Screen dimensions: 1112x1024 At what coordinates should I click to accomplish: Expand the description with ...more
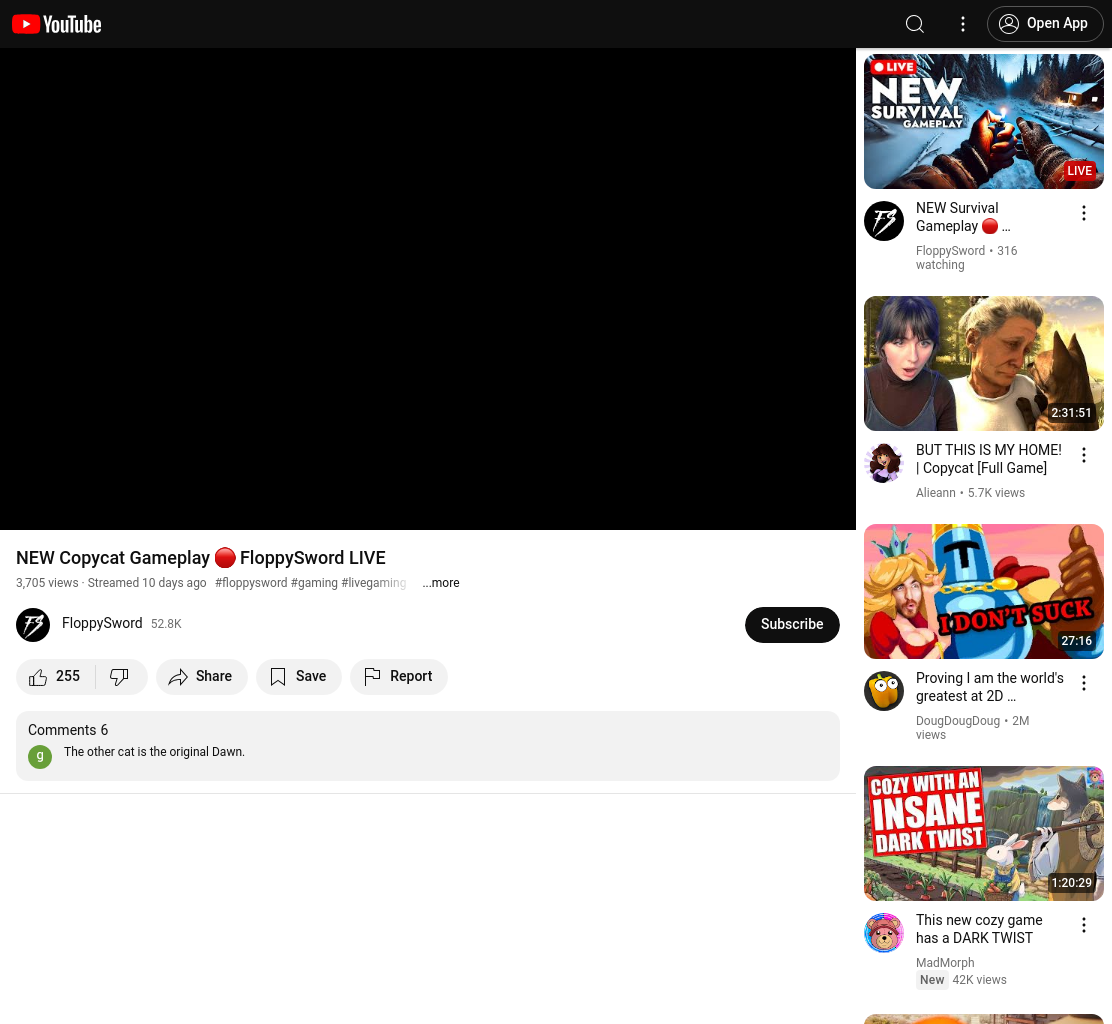pyautogui.click(x=440, y=583)
